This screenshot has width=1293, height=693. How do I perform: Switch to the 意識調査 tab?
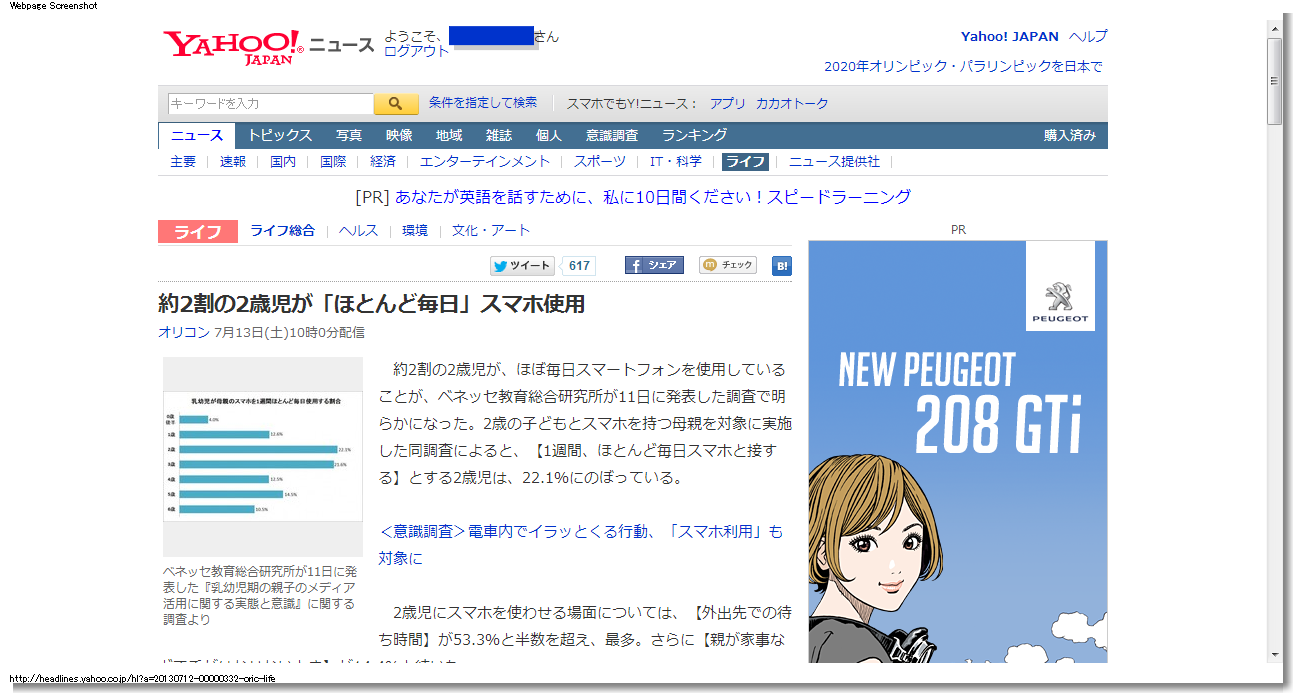[612, 136]
